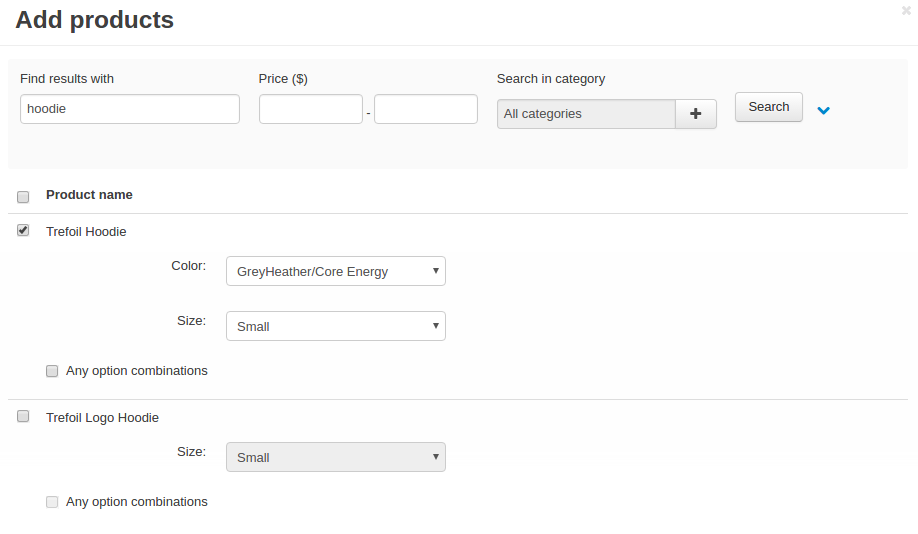Image resolution: width=918 pixels, height=534 pixels.
Task: Click the Trefoil Logo Hoodie product name
Action: point(102,418)
